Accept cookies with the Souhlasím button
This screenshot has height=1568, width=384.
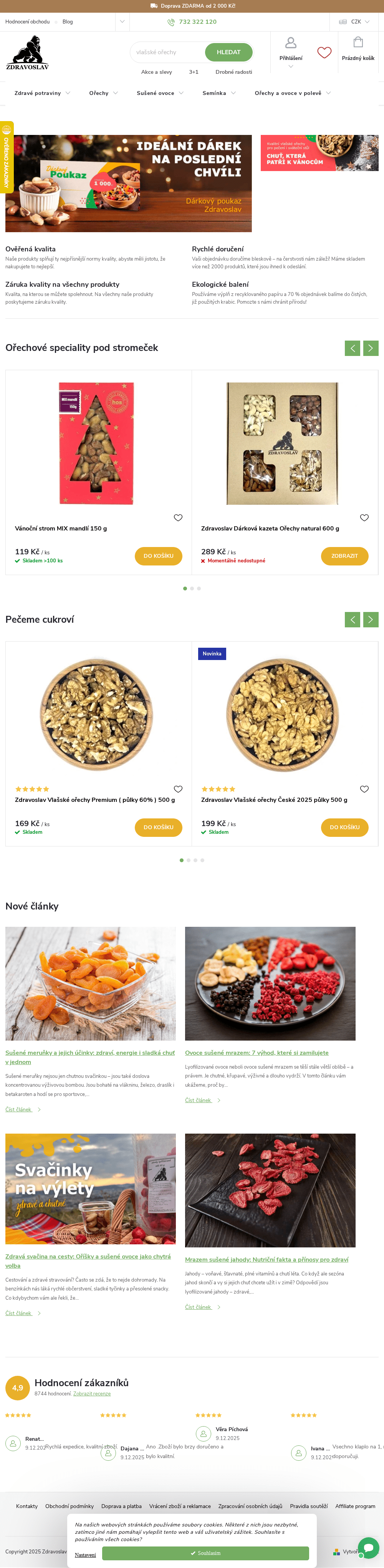point(205,1553)
